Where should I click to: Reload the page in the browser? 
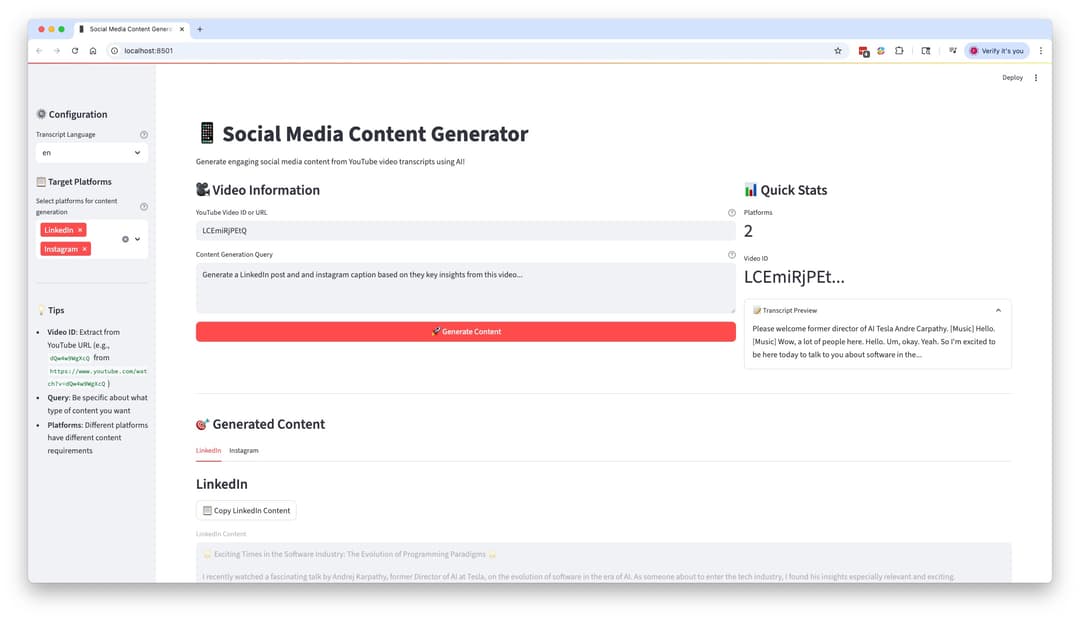75,51
